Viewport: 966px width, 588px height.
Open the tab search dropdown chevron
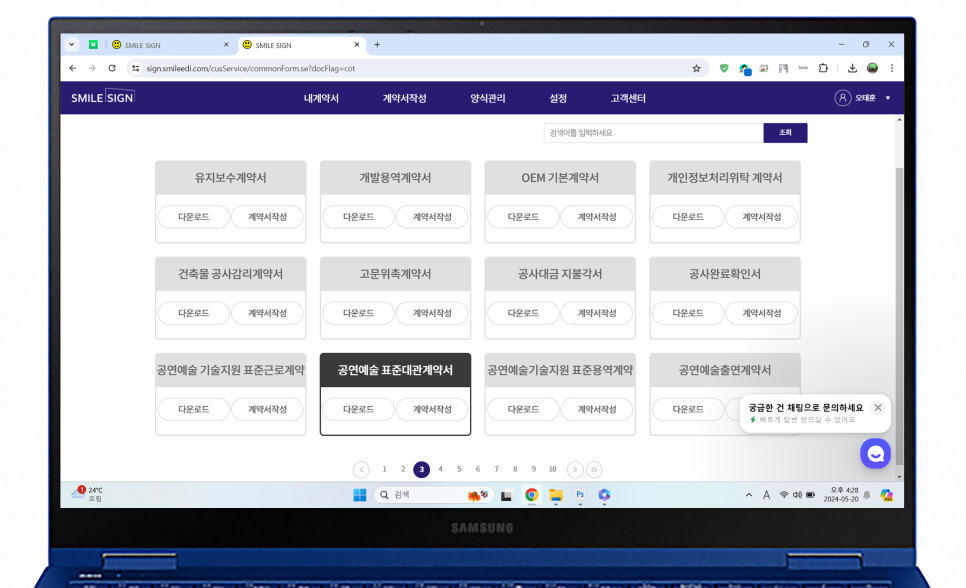(x=71, y=44)
